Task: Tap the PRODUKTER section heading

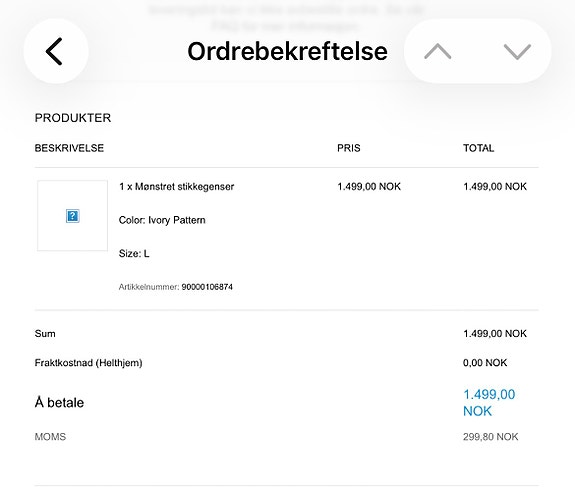Action: (73, 118)
